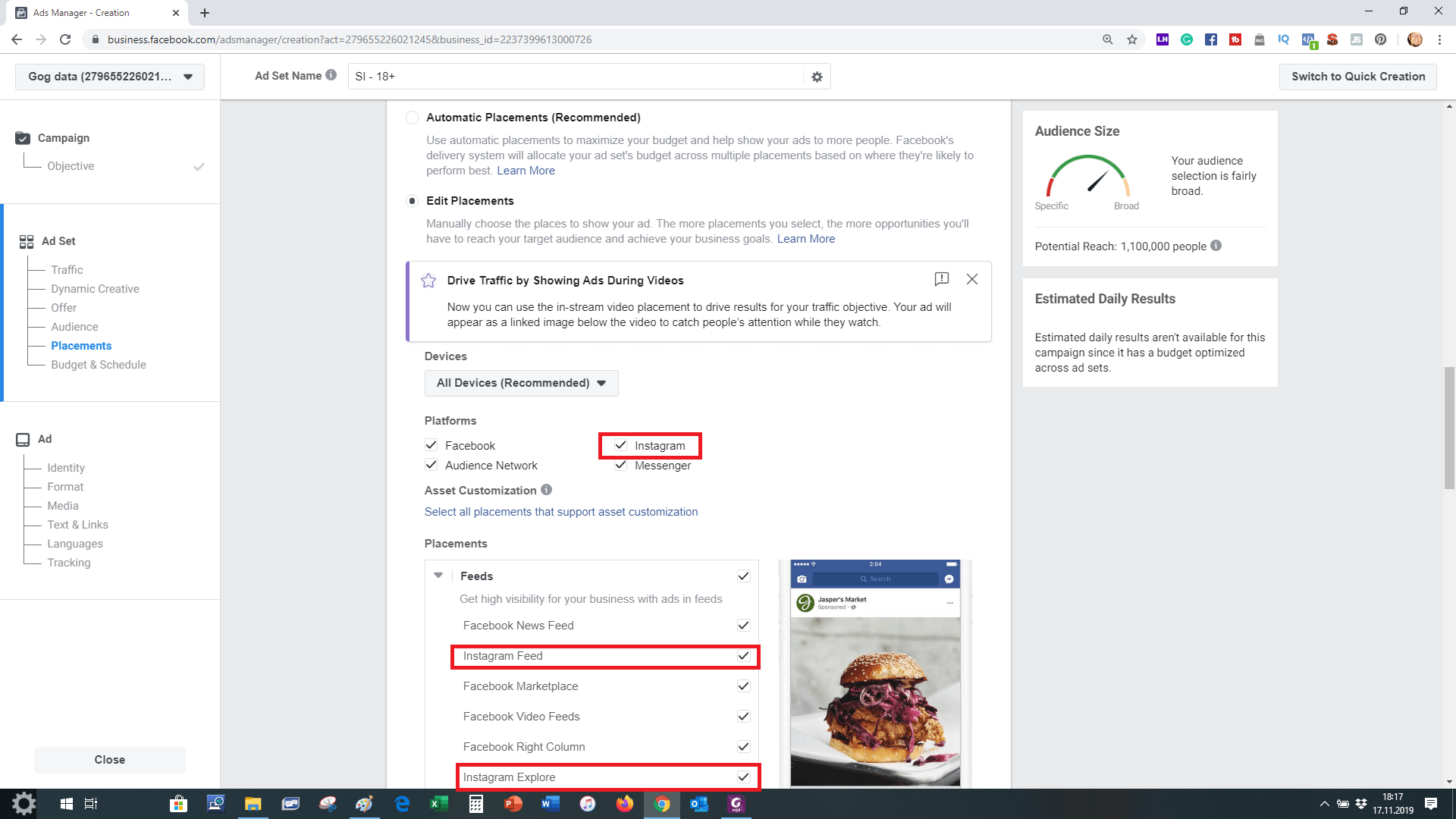Open Excel from the Windows taskbar

[438, 804]
